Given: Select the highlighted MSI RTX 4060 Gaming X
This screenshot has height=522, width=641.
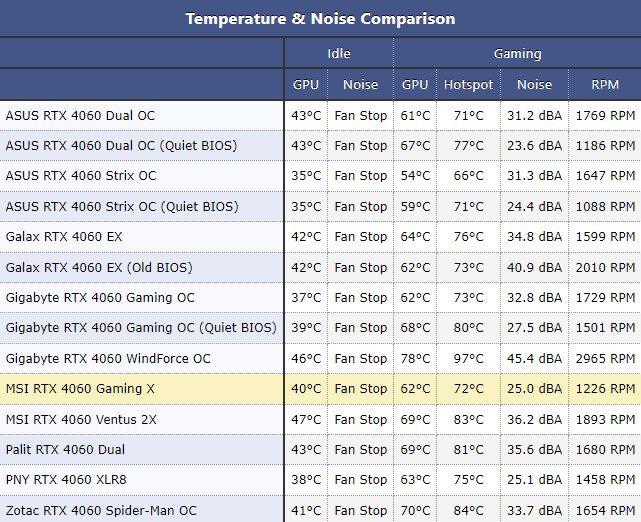Looking at the screenshot, I should [80, 389].
